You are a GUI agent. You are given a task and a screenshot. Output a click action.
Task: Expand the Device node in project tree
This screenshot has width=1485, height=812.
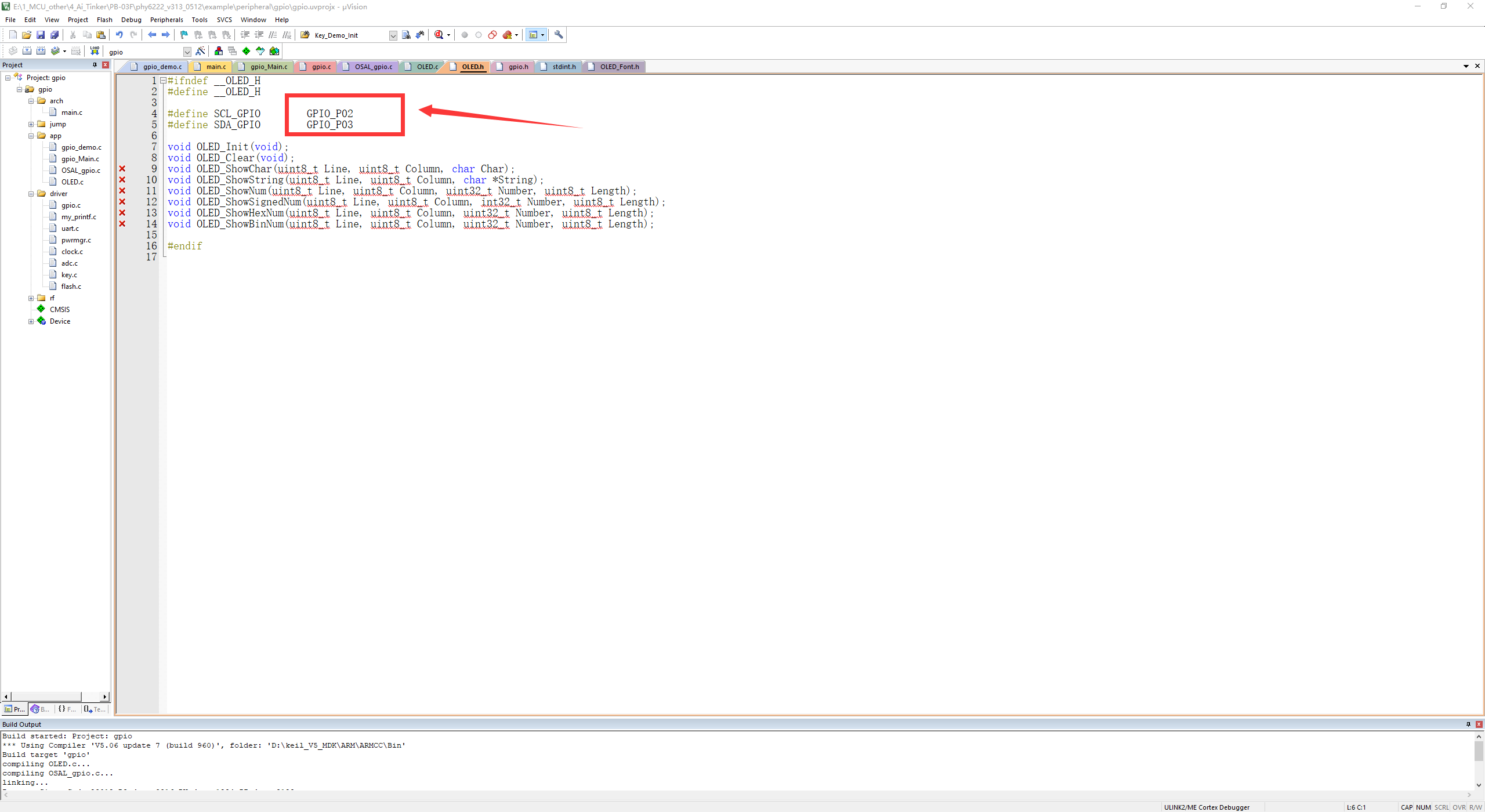[x=31, y=321]
